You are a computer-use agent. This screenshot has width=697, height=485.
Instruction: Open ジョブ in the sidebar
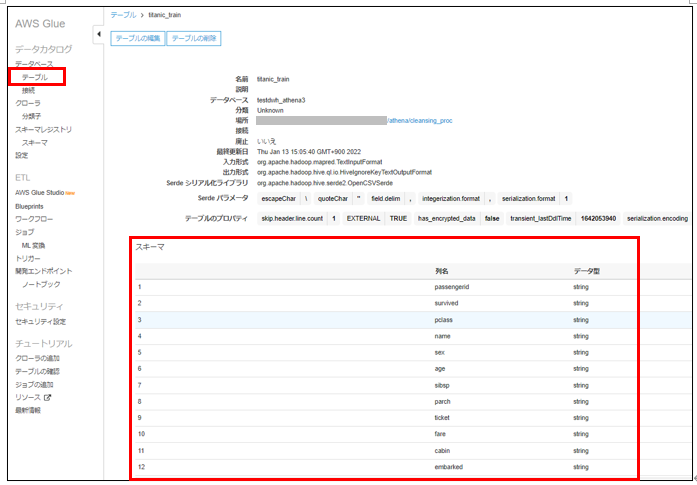pyautogui.click(x=24, y=232)
